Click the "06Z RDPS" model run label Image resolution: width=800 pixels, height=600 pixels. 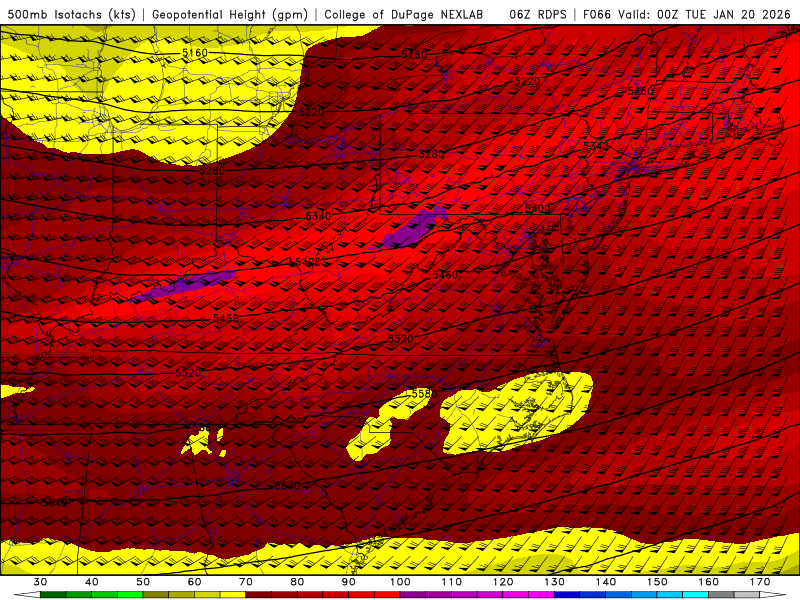[538, 15]
